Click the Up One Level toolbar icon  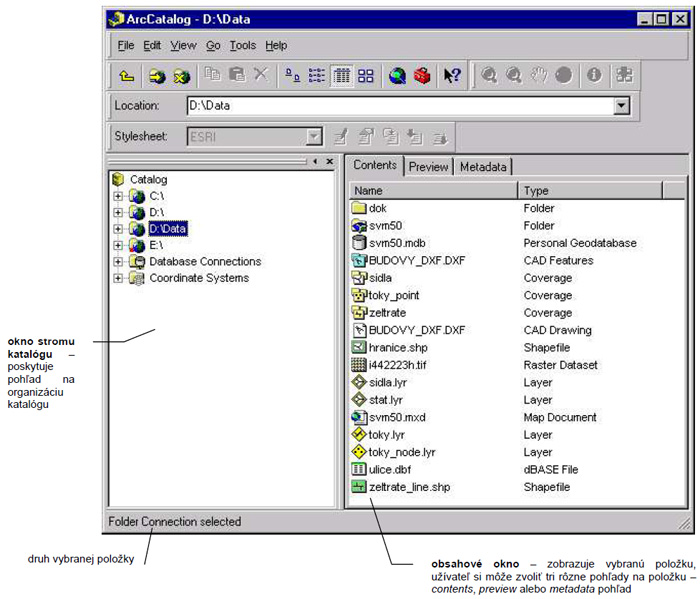pyautogui.click(x=127, y=76)
